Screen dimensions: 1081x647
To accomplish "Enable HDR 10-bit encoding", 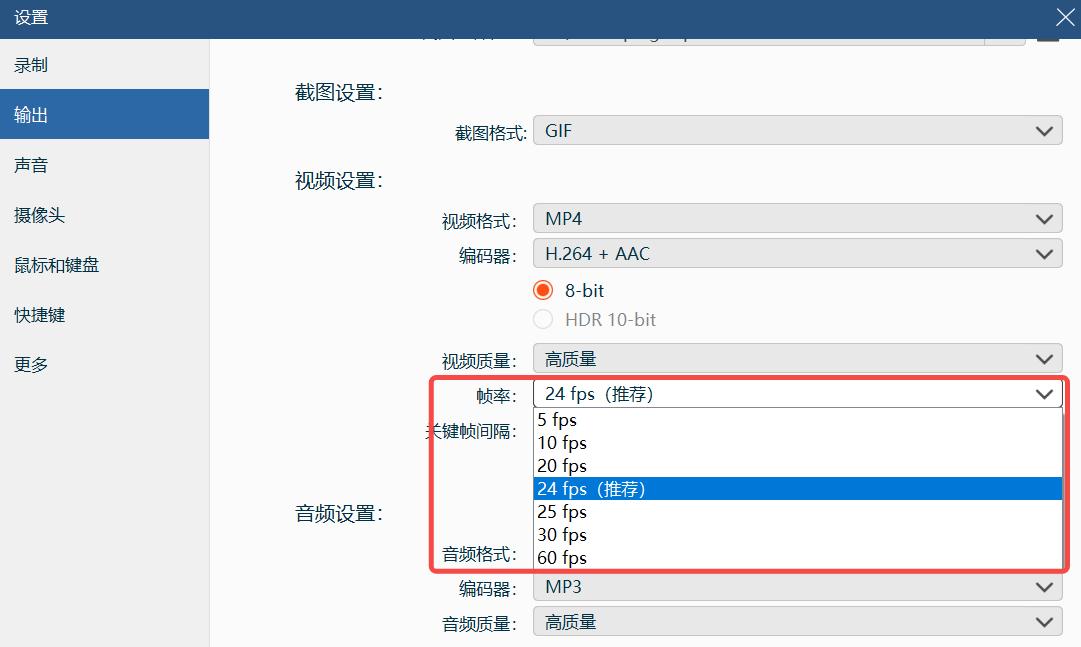I will point(542,319).
